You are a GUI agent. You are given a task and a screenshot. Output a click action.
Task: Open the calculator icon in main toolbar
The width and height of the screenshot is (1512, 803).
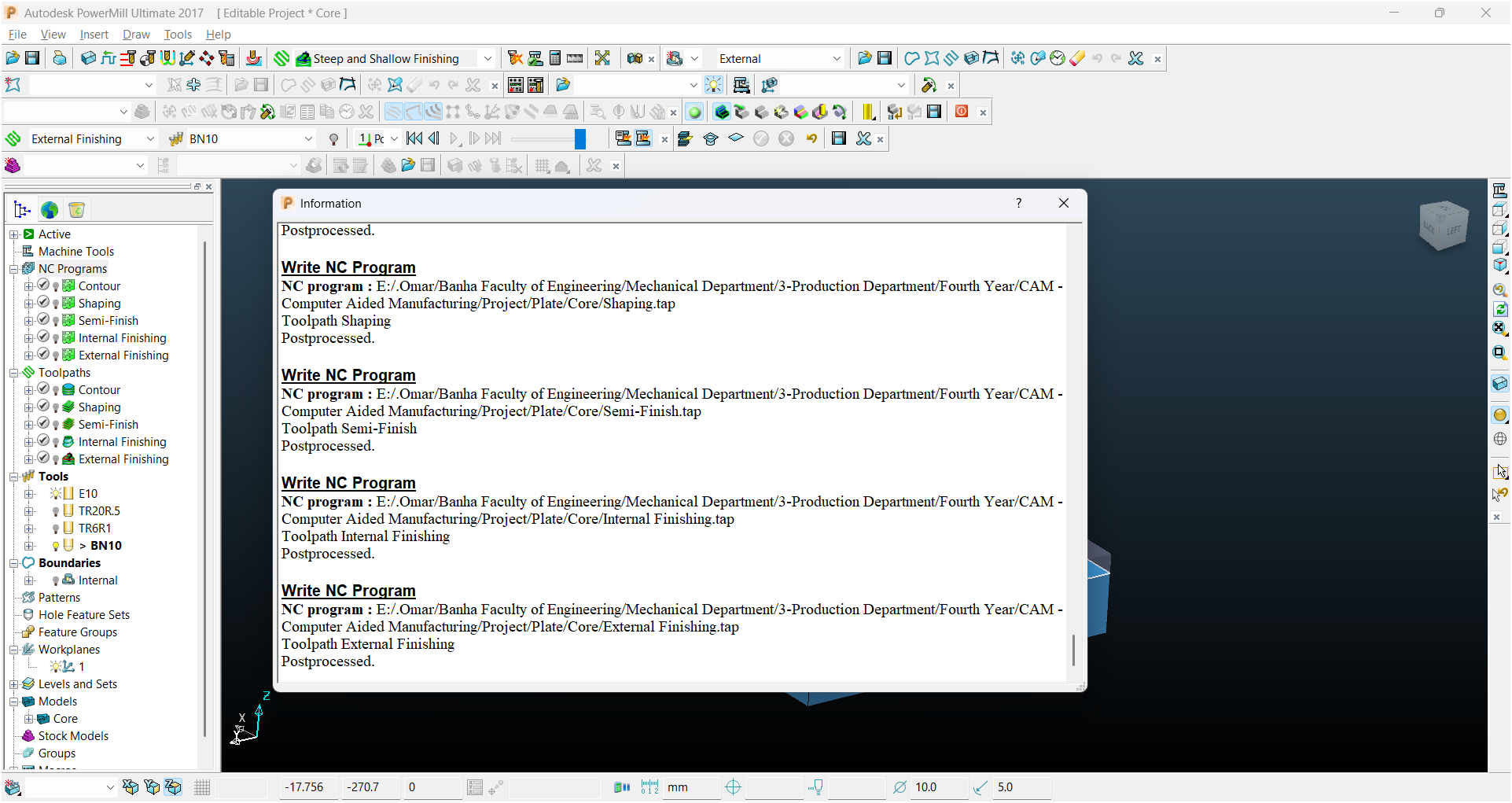tap(555, 58)
